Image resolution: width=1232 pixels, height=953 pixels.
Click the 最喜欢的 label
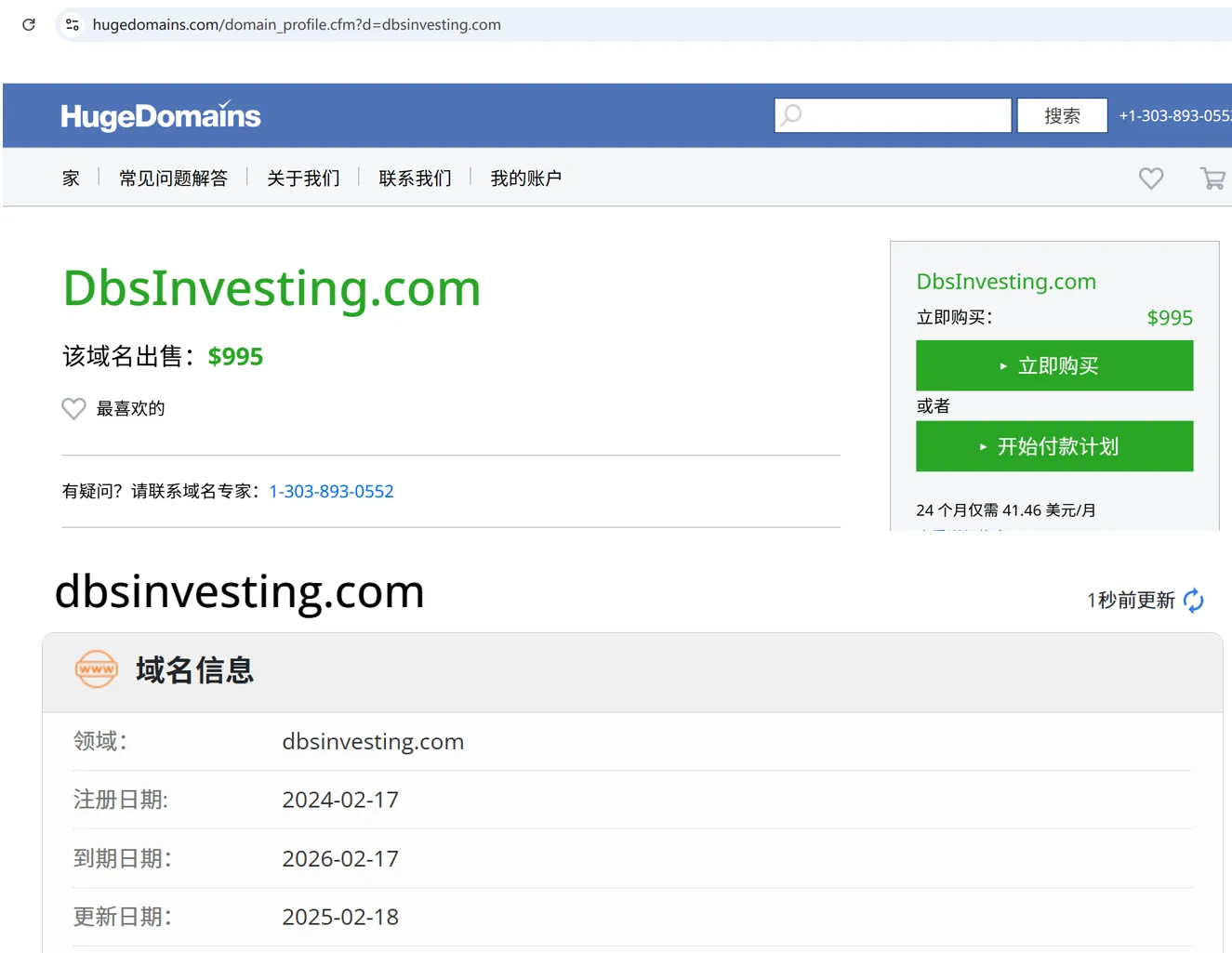131,408
